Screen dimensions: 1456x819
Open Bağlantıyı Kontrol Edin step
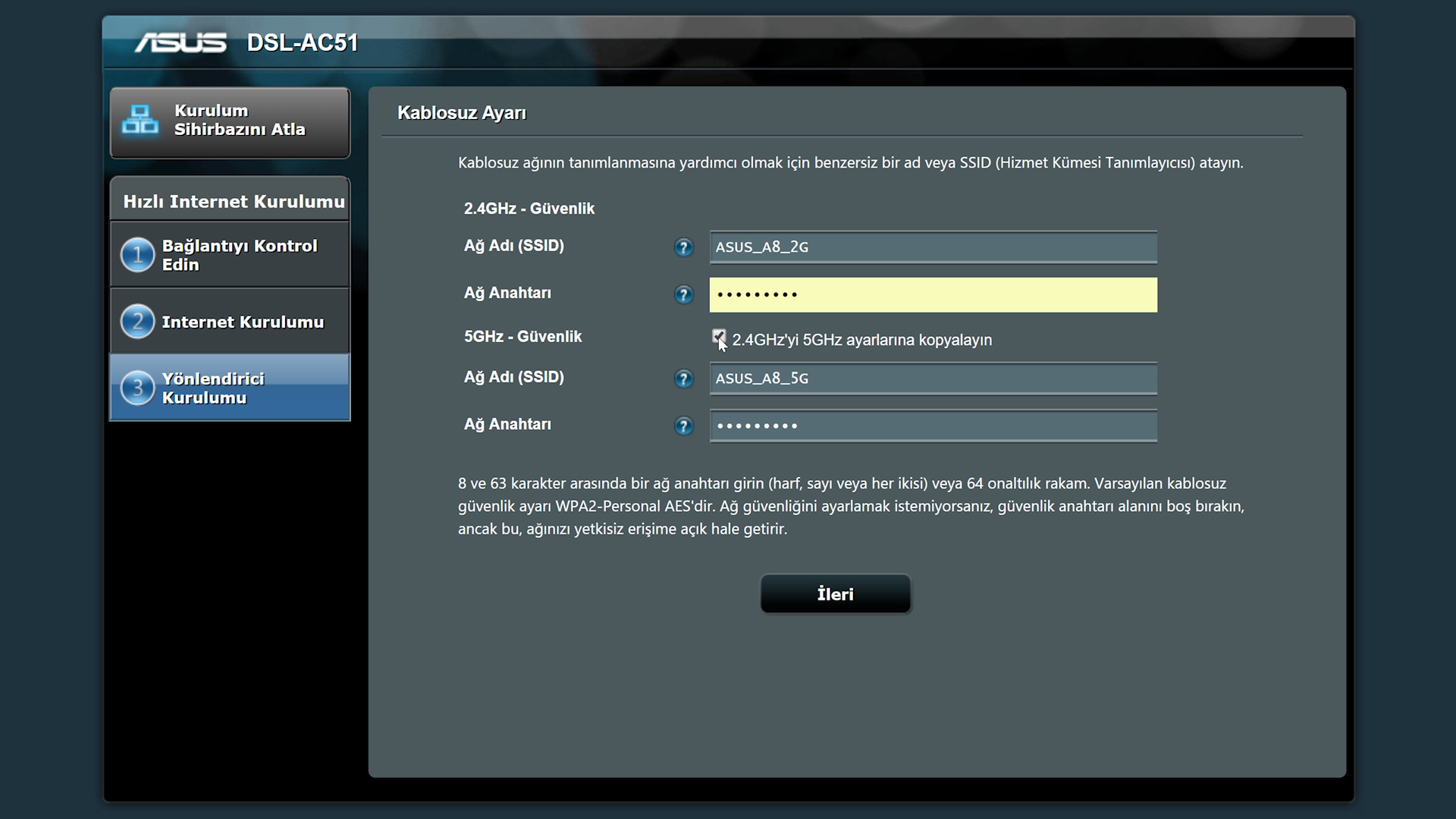[x=230, y=255]
